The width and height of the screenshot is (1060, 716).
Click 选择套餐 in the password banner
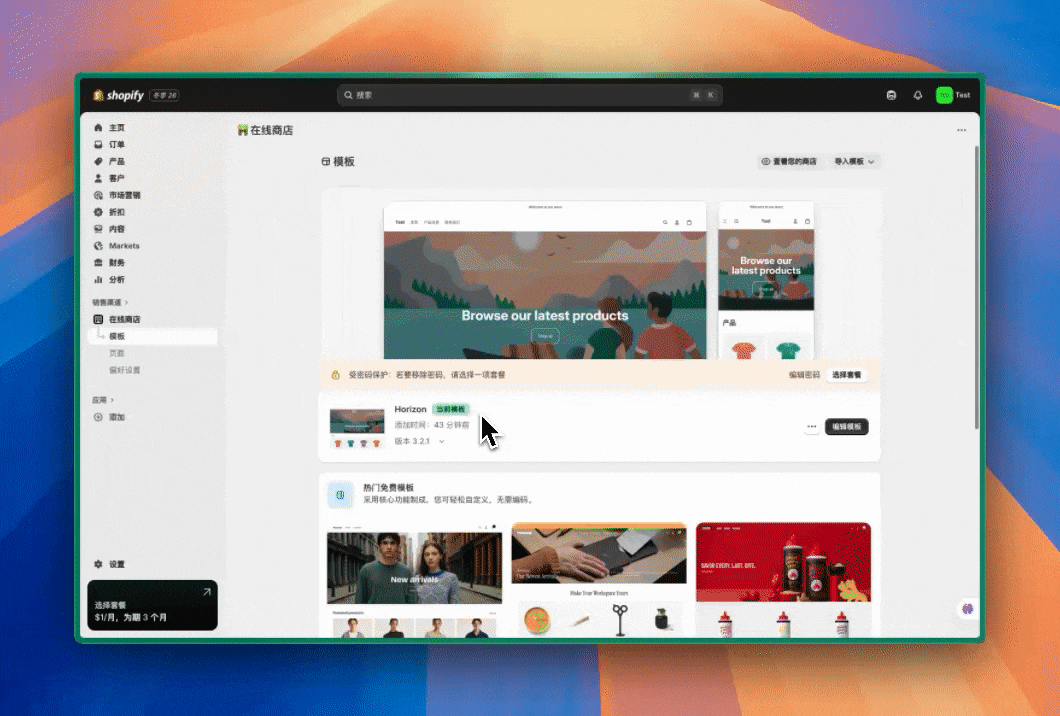click(846, 375)
